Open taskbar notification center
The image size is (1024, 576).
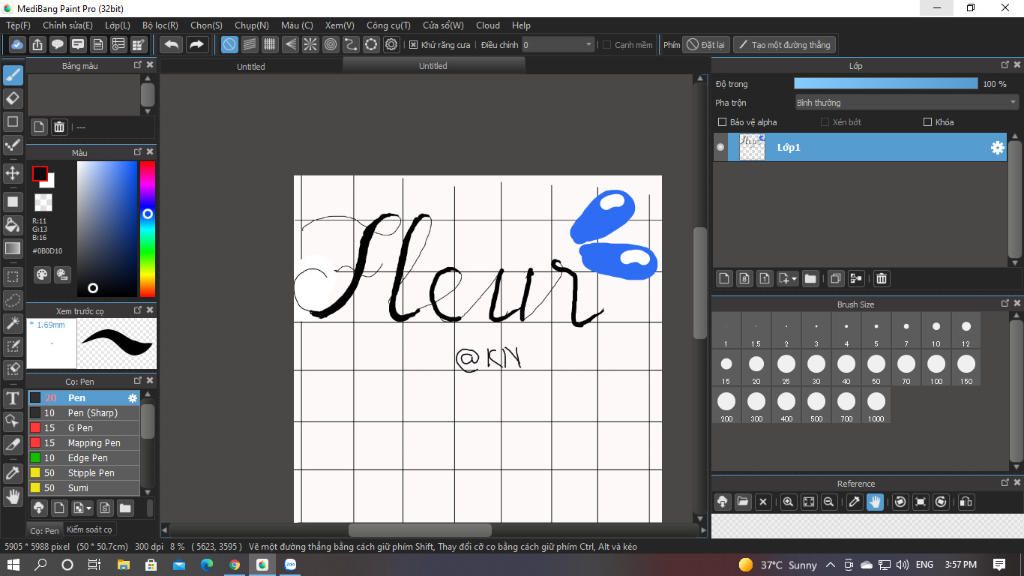999,564
